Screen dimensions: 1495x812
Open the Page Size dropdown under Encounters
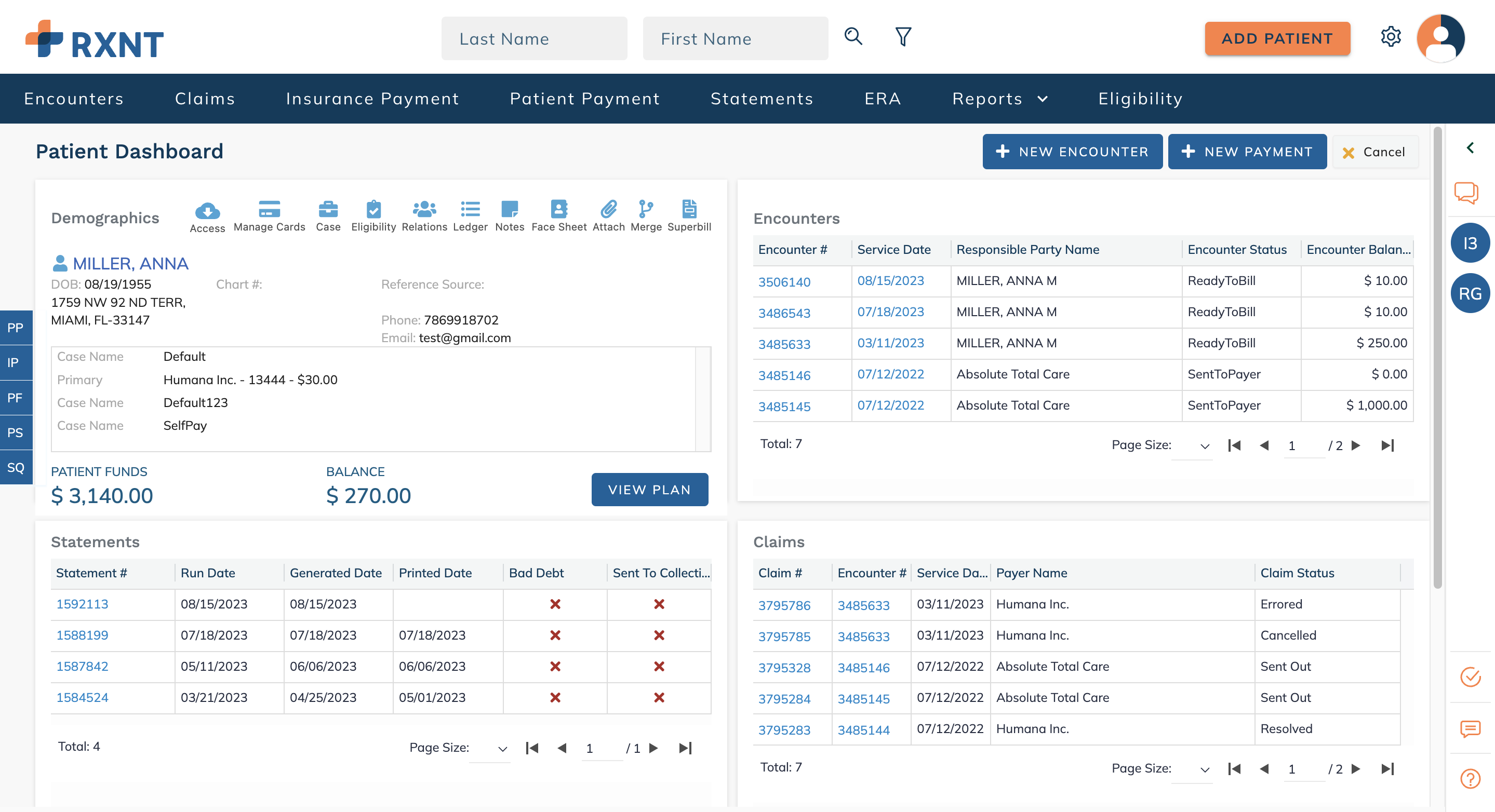coord(1204,445)
